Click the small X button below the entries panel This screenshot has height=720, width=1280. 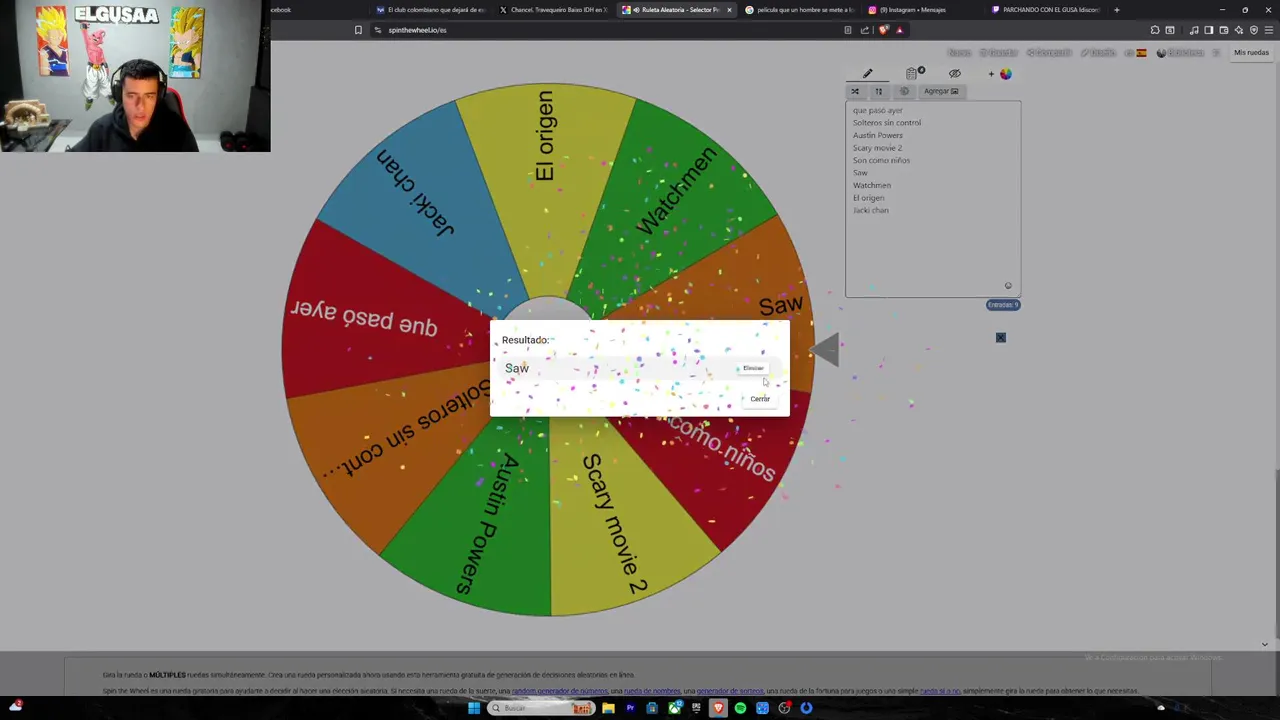[x=1000, y=338]
